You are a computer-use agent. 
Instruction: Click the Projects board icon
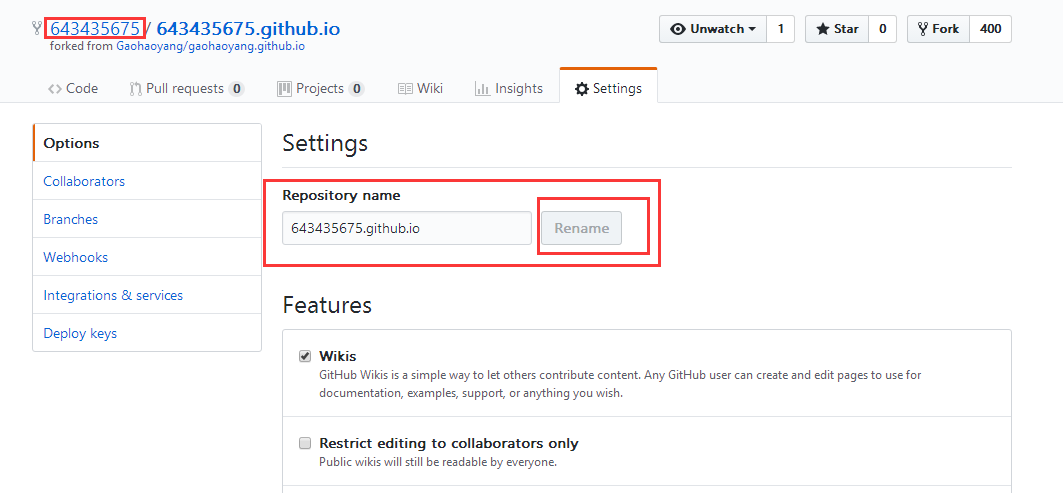(x=284, y=89)
